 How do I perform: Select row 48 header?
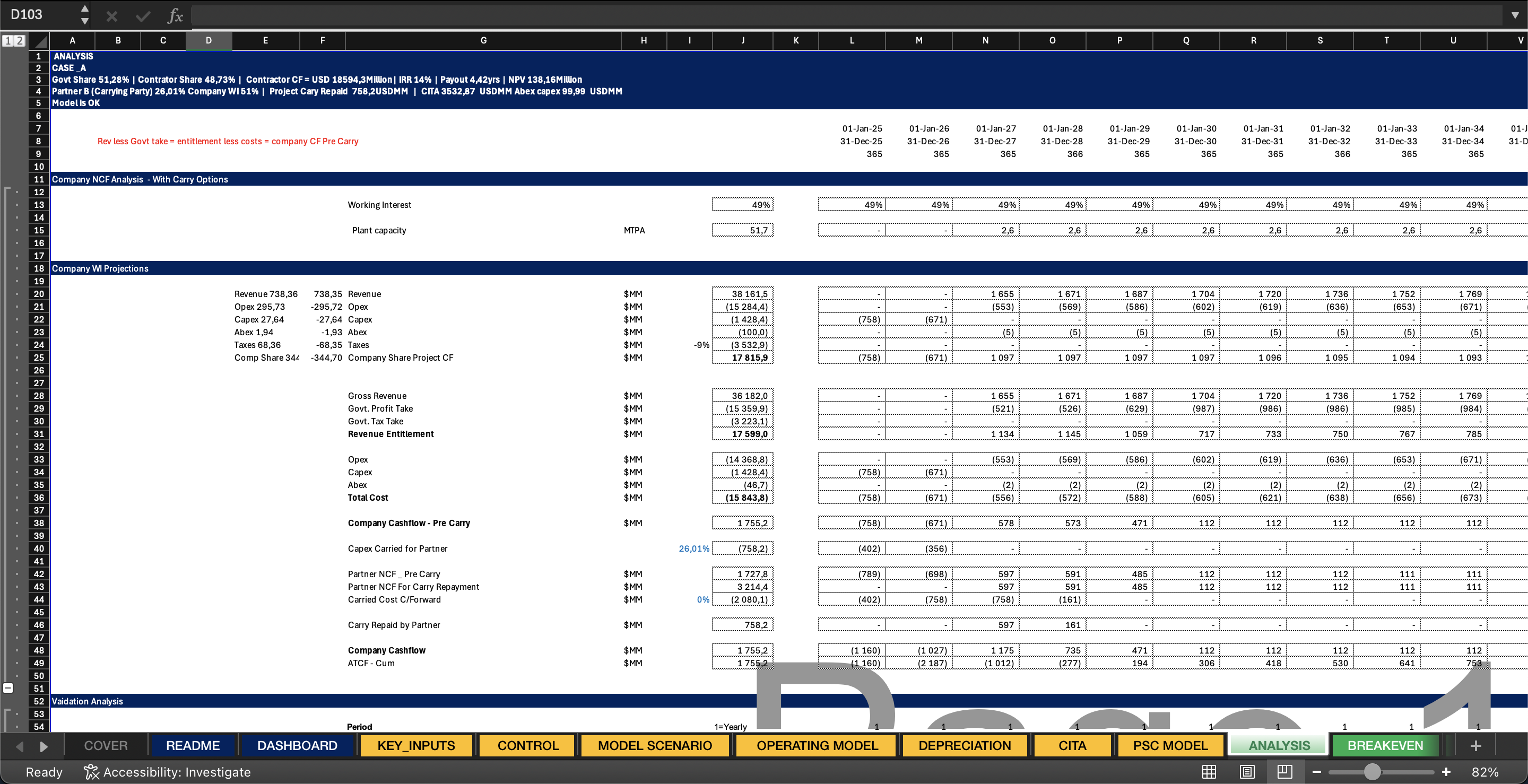point(39,650)
